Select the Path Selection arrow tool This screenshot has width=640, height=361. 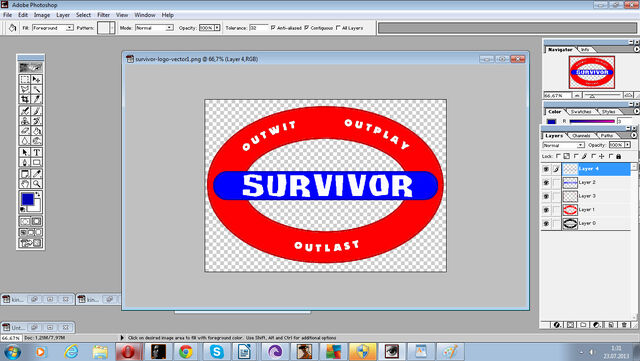25,152
